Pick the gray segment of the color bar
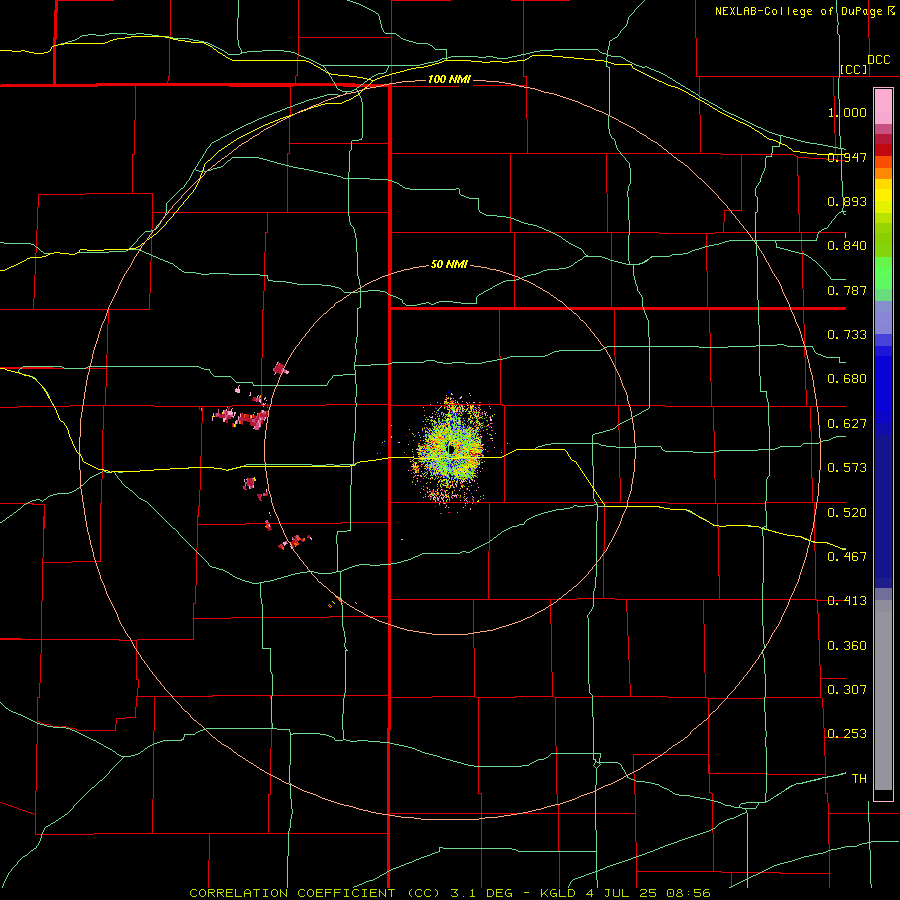This screenshot has height=900, width=900. pyautogui.click(x=883, y=695)
